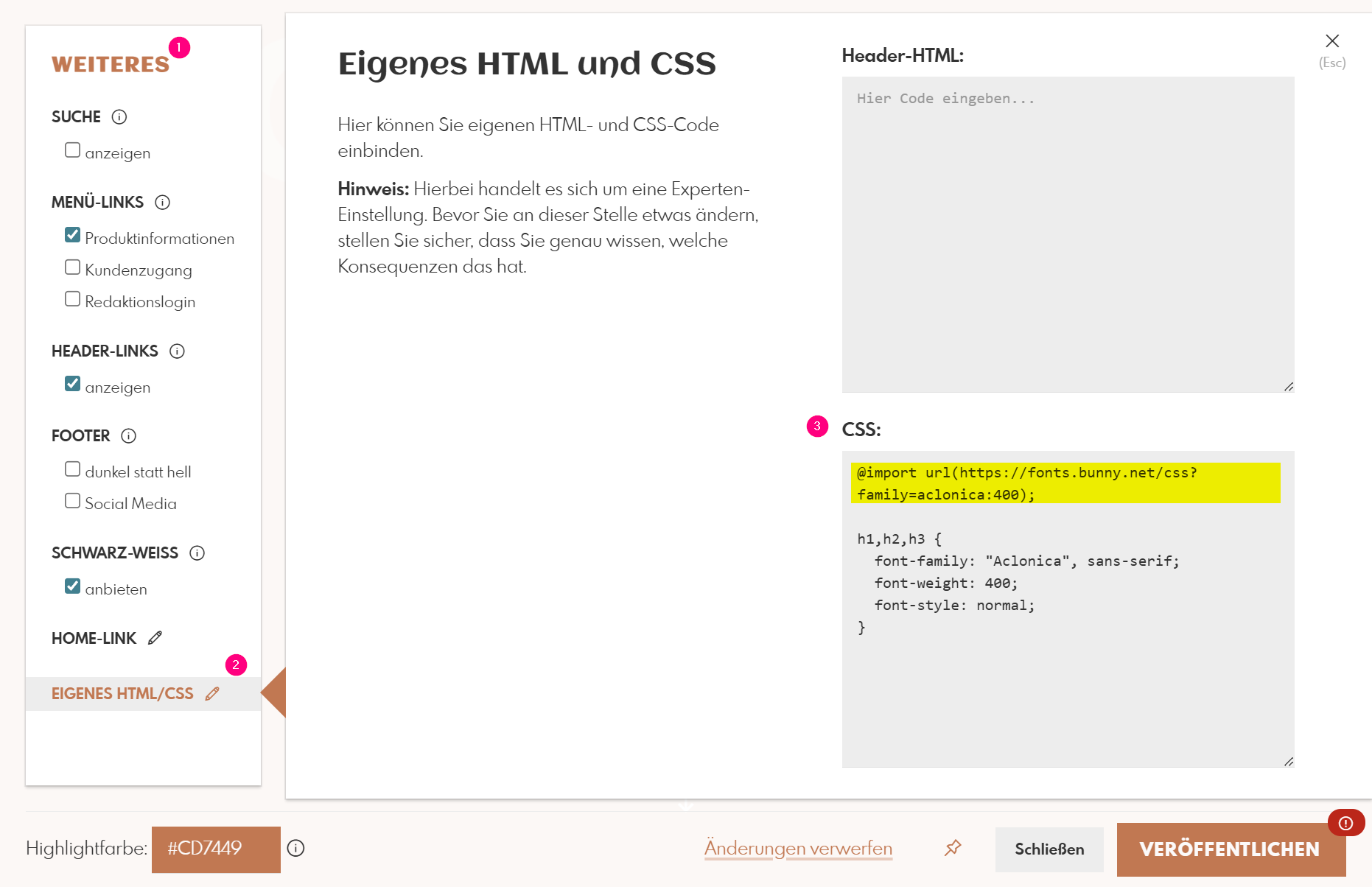
Task: Click the CSS textarea resize handle
Action: coord(1288,762)
